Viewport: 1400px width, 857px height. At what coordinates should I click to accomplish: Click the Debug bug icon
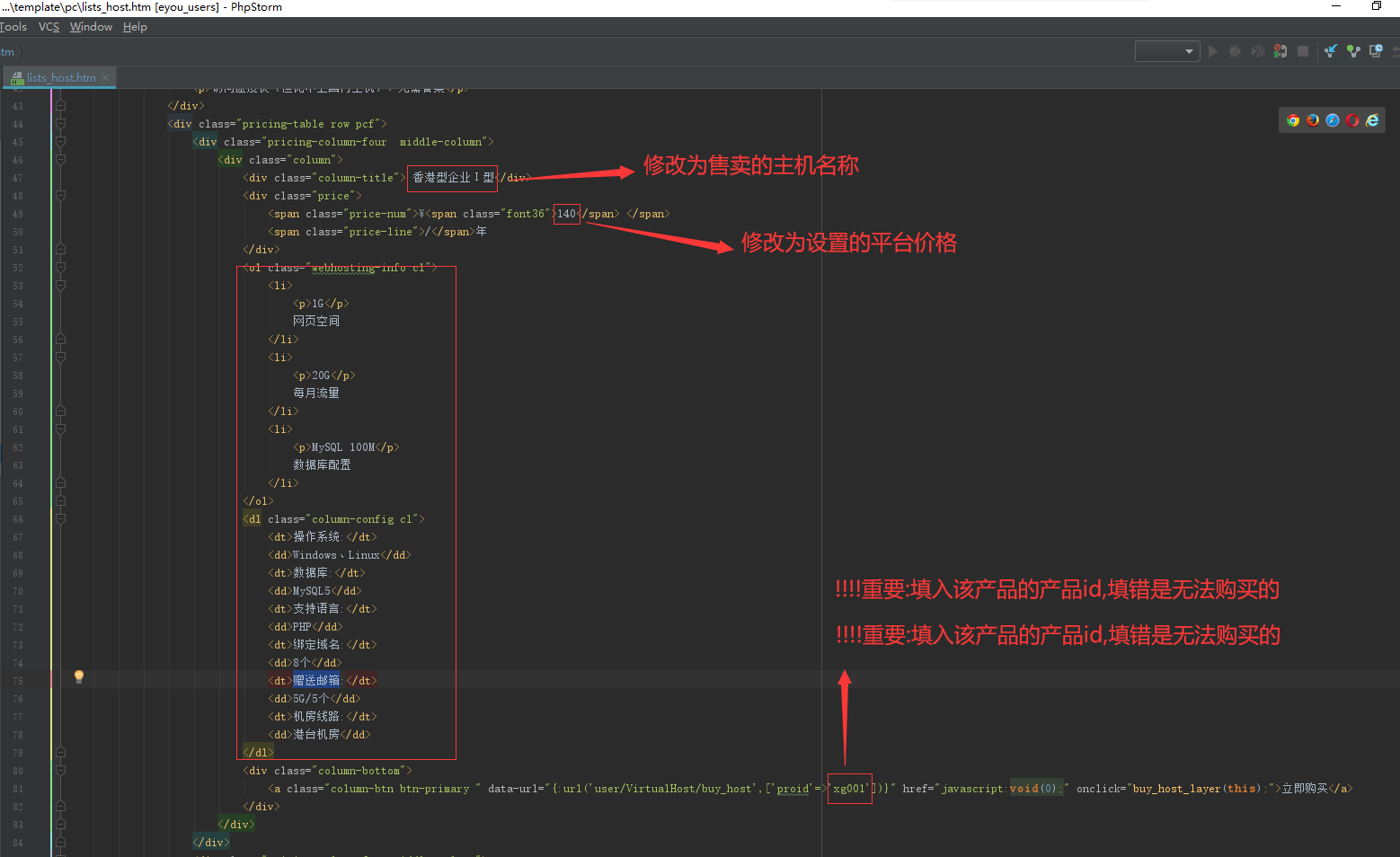(x=1236, y=51)
